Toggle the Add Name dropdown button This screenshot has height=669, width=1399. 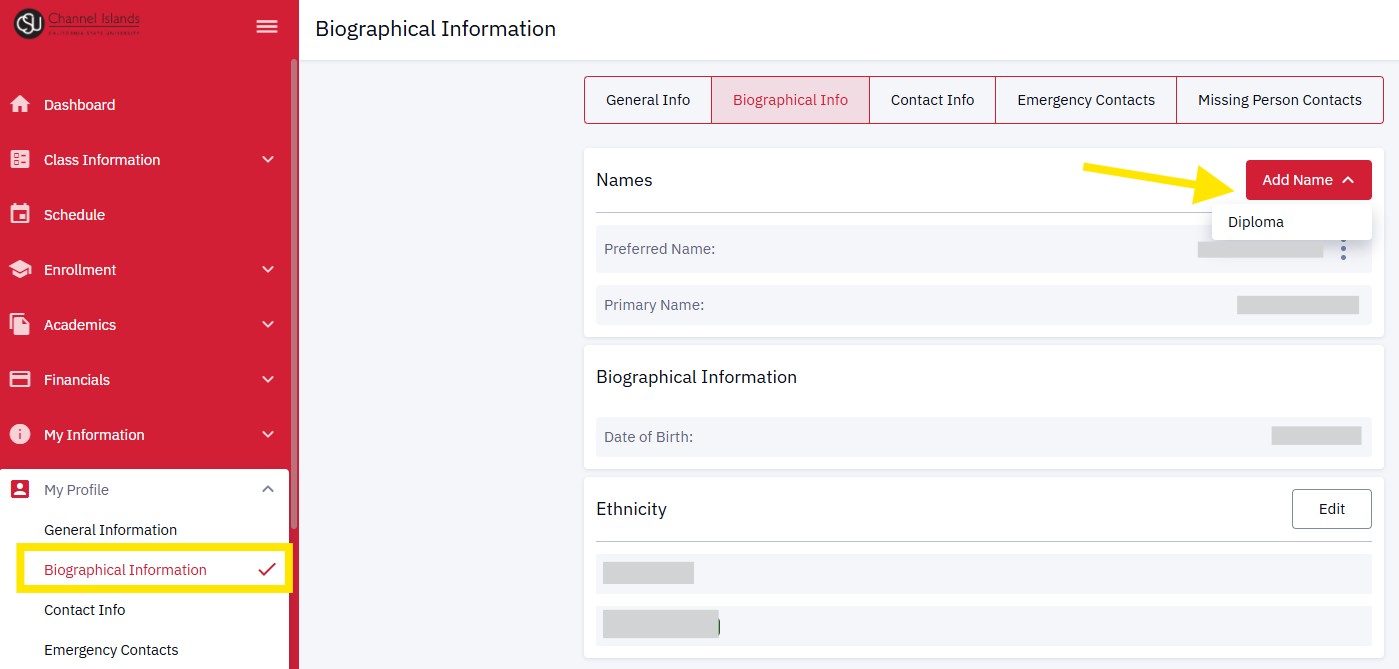pyautogui.click(x=1308, y=180)
